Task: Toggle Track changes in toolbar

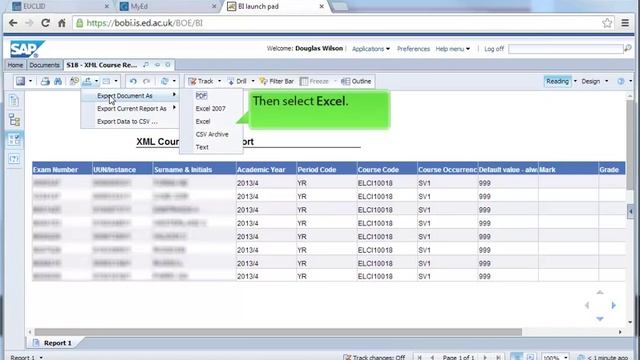Action: [x=201, y=81]
